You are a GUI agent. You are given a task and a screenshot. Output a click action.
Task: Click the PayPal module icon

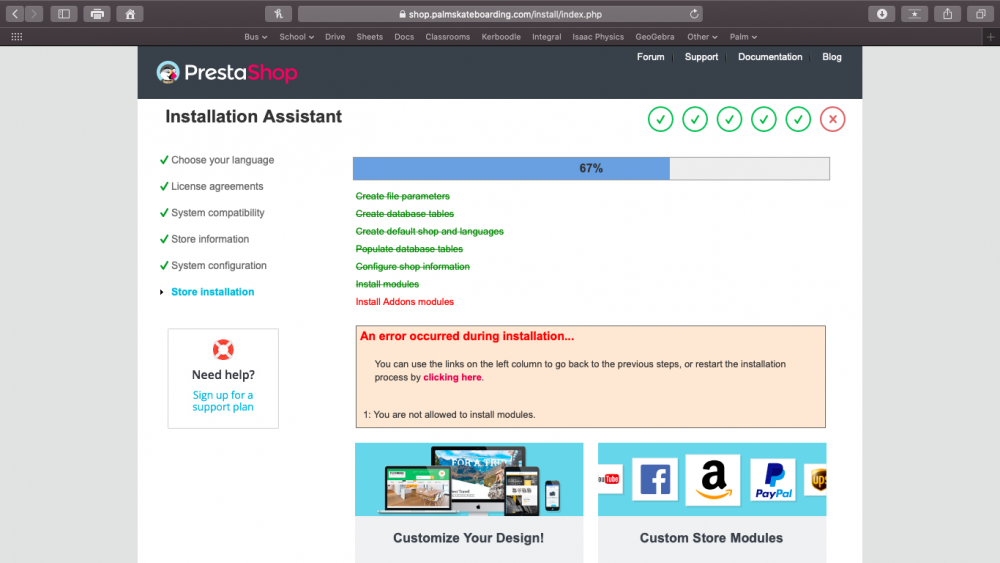pyautogui.click(x=773, y=479)
